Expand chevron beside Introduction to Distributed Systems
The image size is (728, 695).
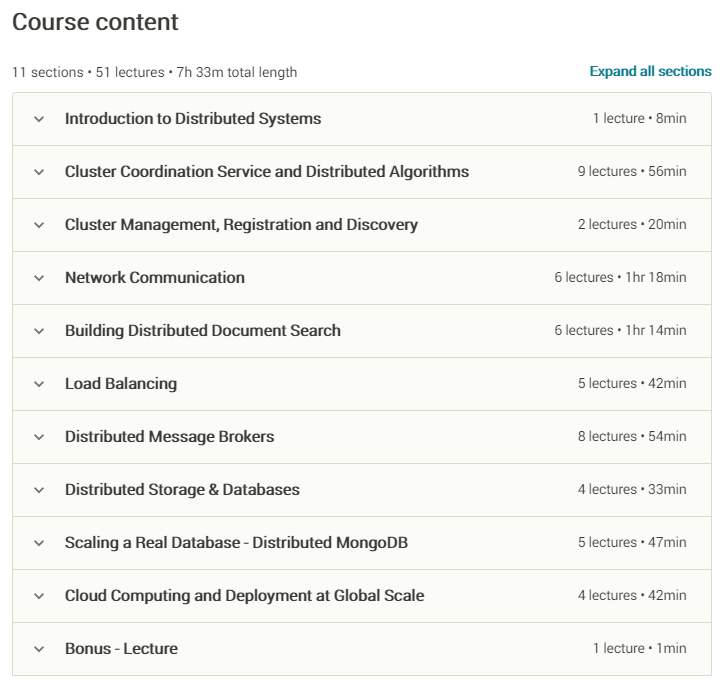point(39,119)
